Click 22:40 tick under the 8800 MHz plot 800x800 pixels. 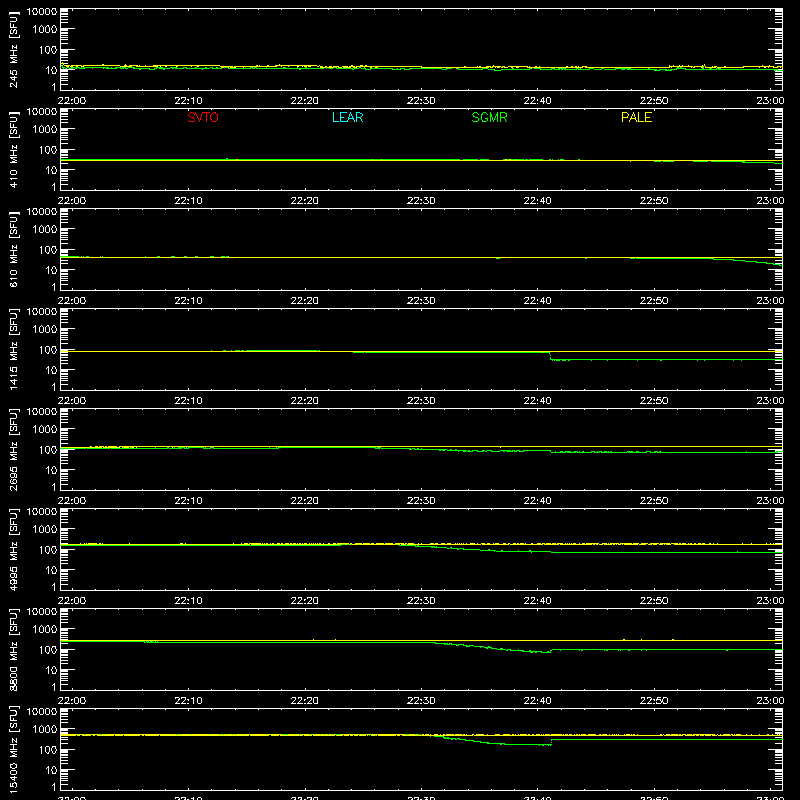point(537,701)
